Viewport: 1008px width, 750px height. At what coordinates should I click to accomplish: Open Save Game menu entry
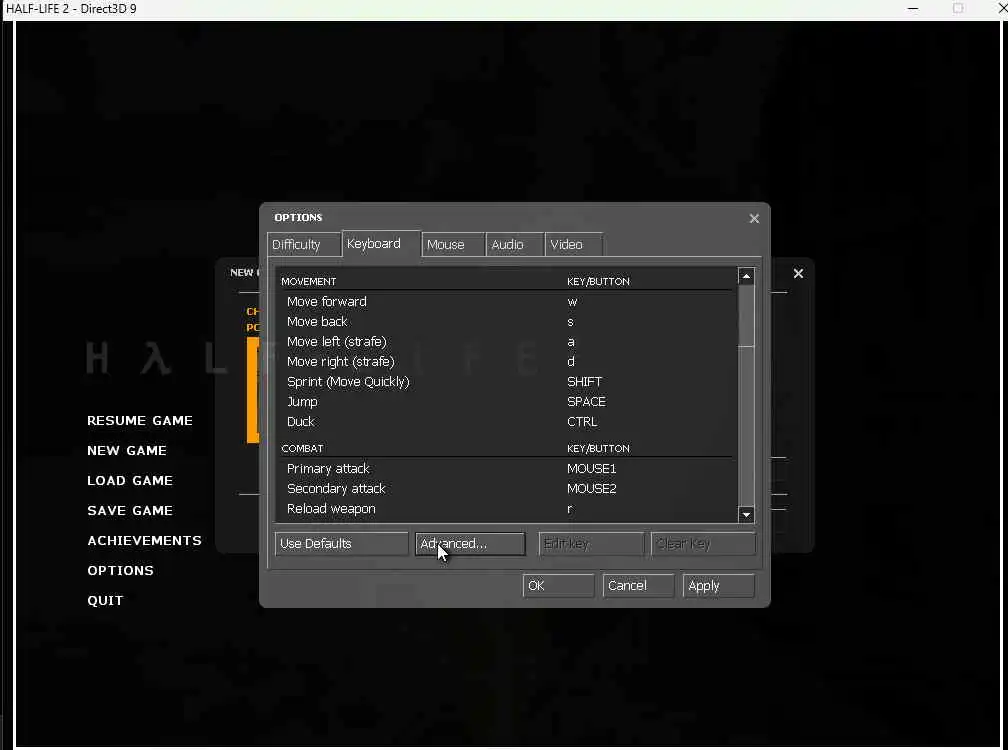(x=130, y=510)
